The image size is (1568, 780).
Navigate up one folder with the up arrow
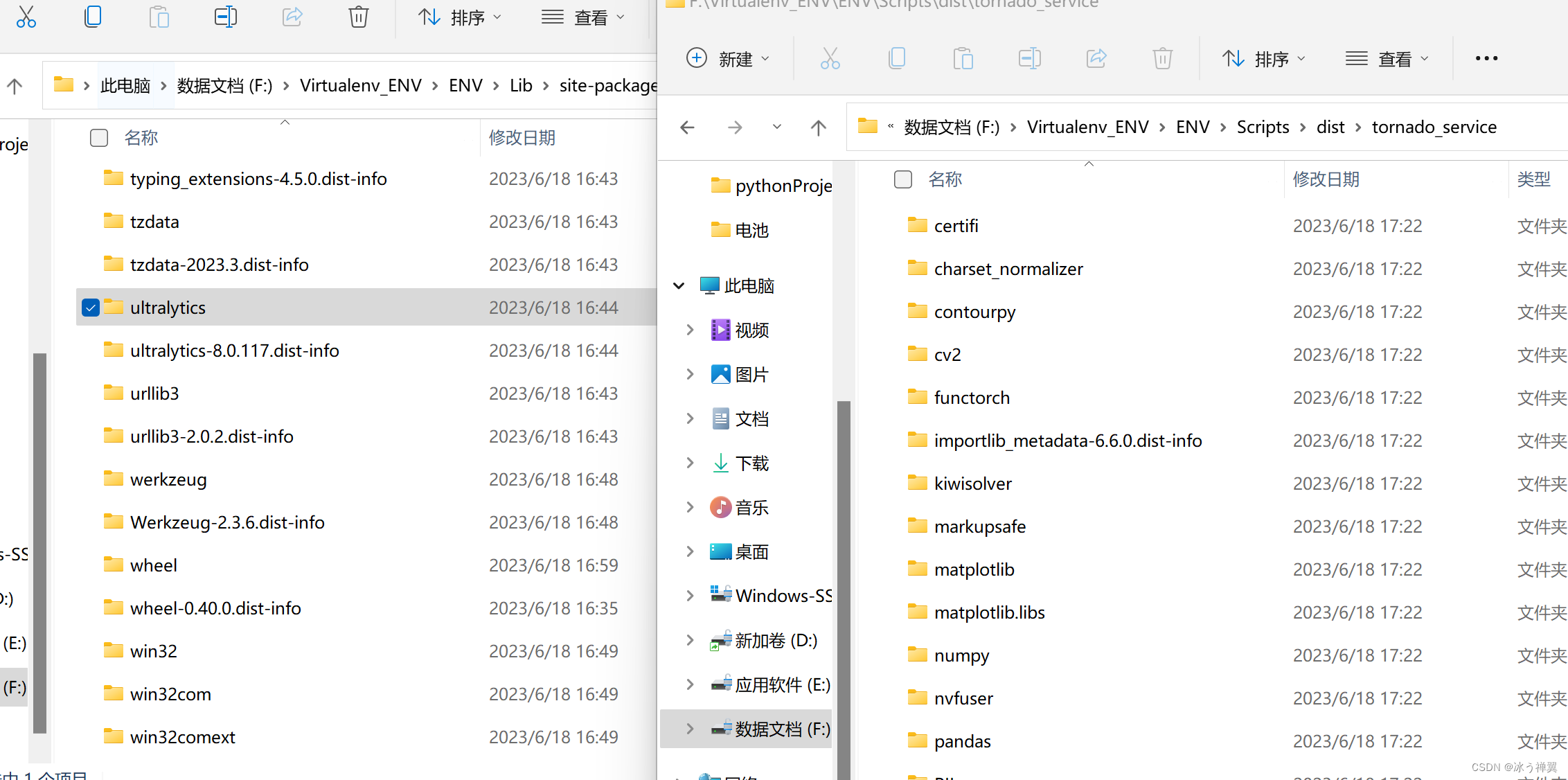(818, 127)
